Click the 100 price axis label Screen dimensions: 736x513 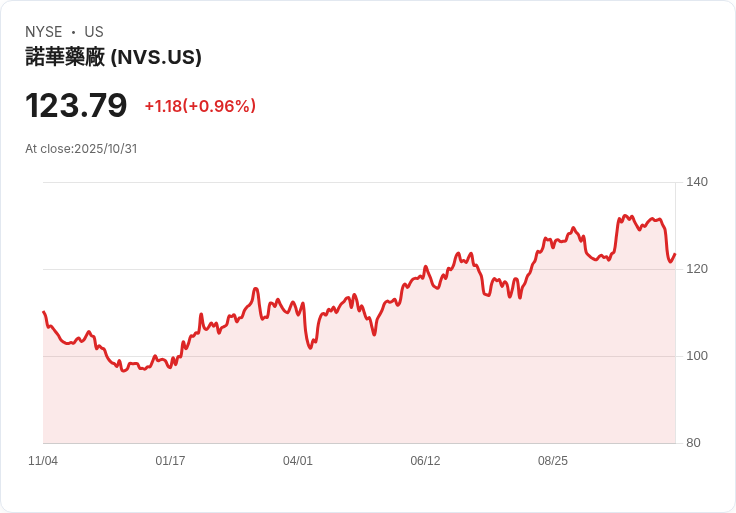tap(697, 356)
